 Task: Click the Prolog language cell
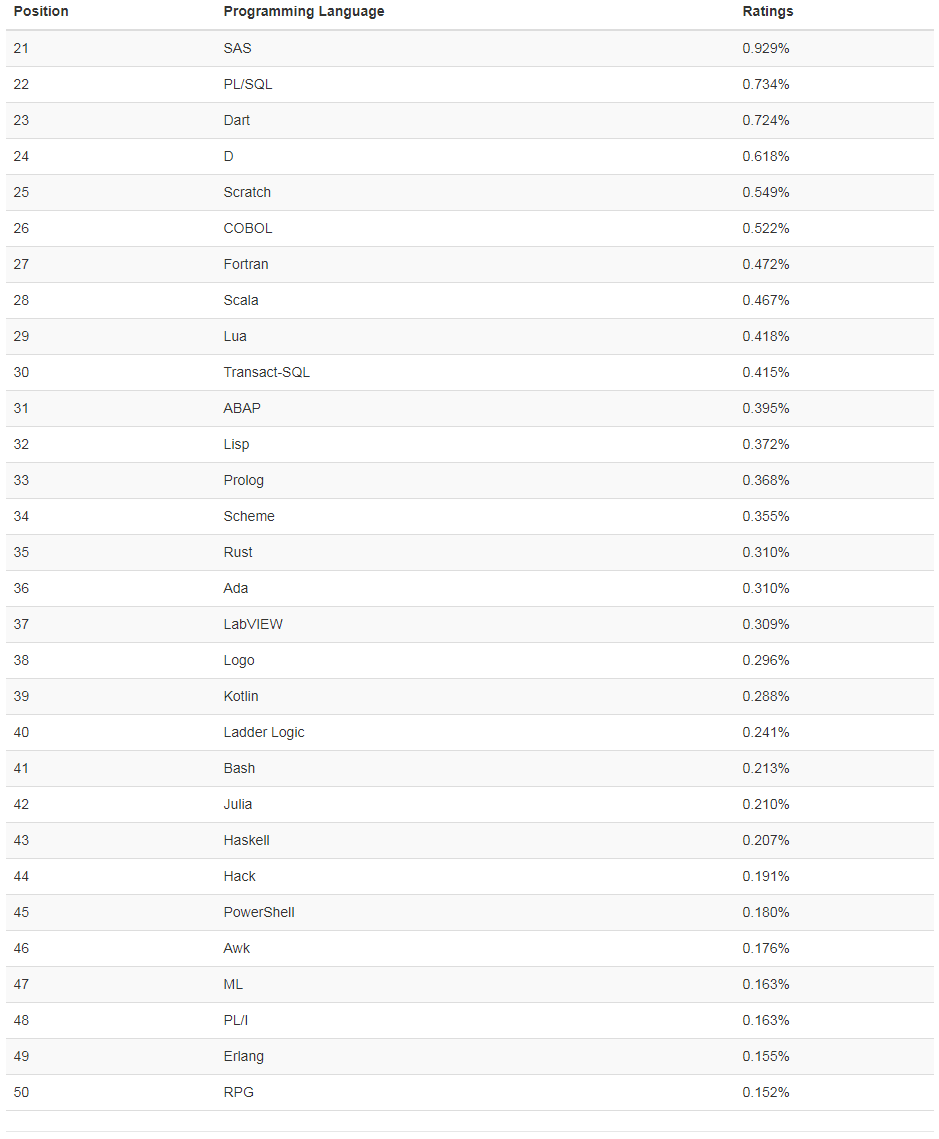[243, 480]
